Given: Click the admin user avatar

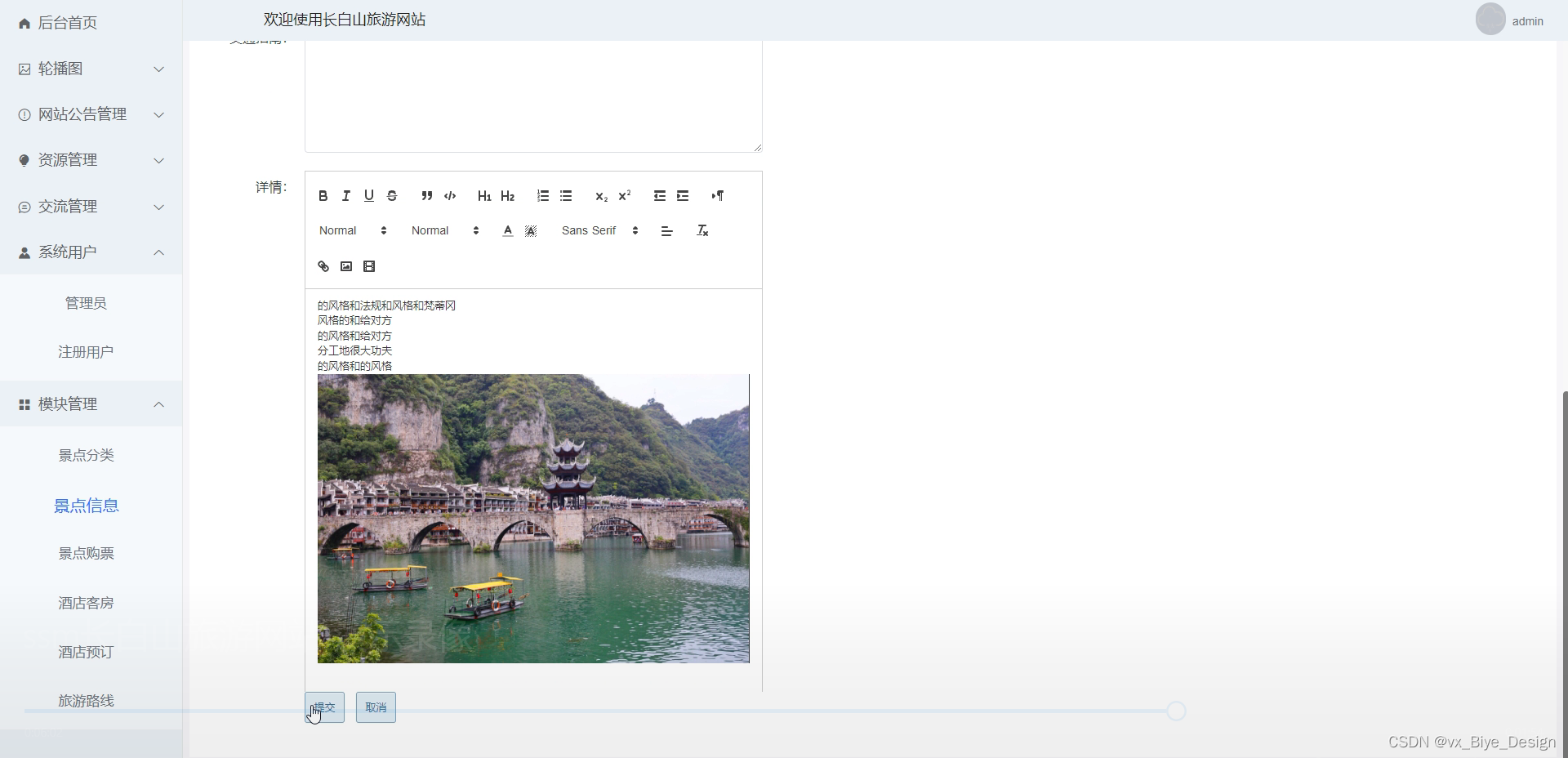Looking at the screenshot, I should point(1490,19).
